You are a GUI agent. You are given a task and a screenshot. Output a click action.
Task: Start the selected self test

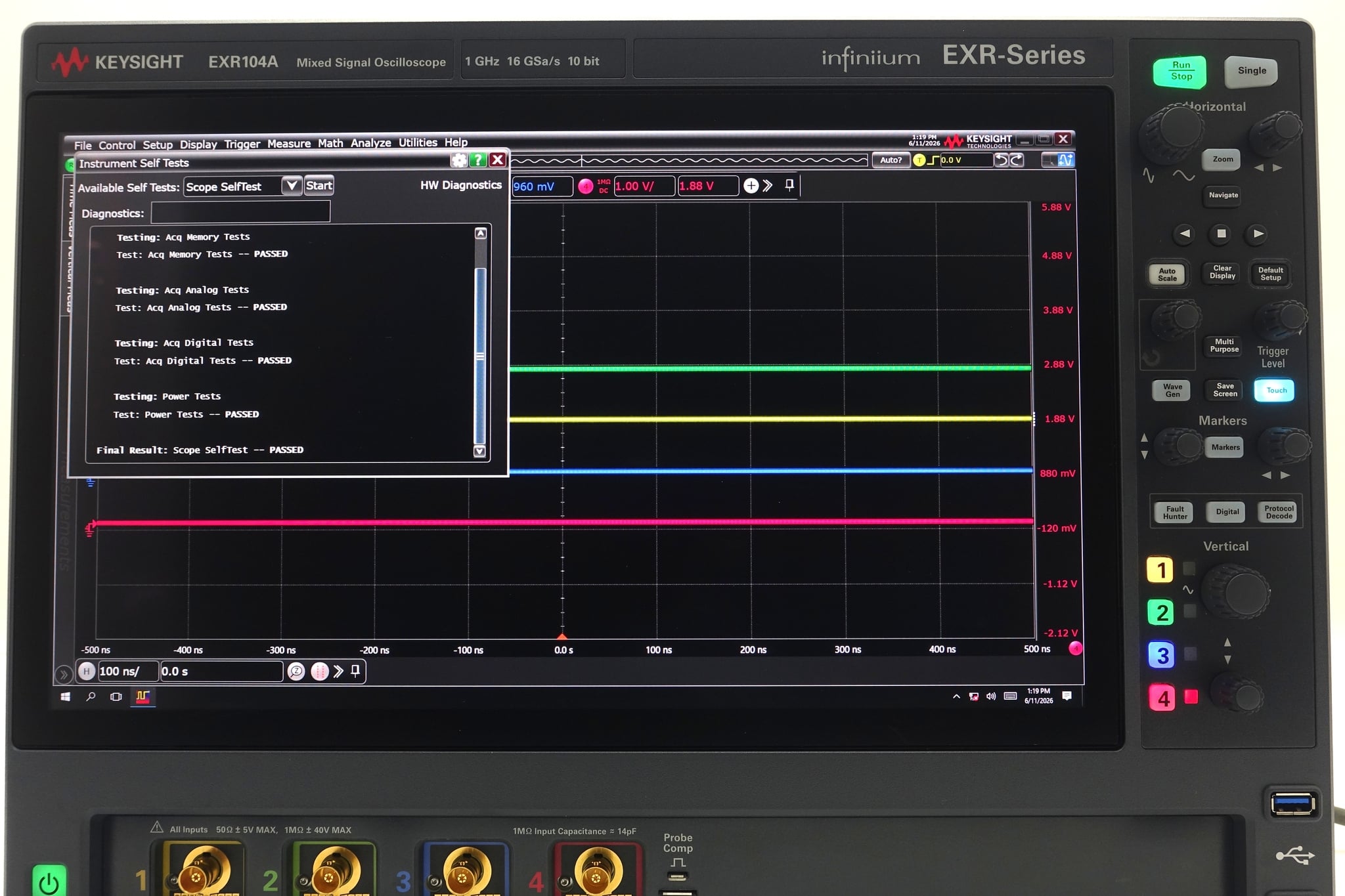point(319,186)
